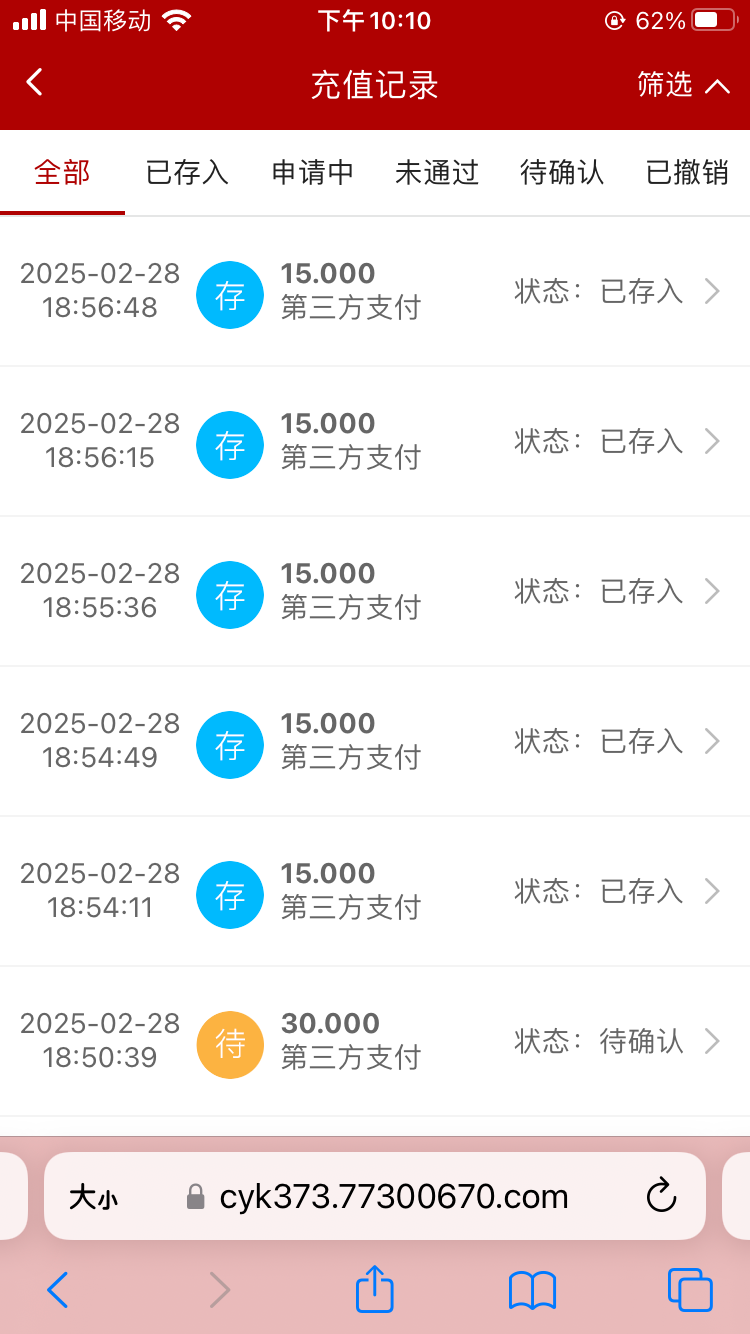Open Safari 大小 text size menu
Screen dimensions: 750x1334
(x=93, y=1197)
